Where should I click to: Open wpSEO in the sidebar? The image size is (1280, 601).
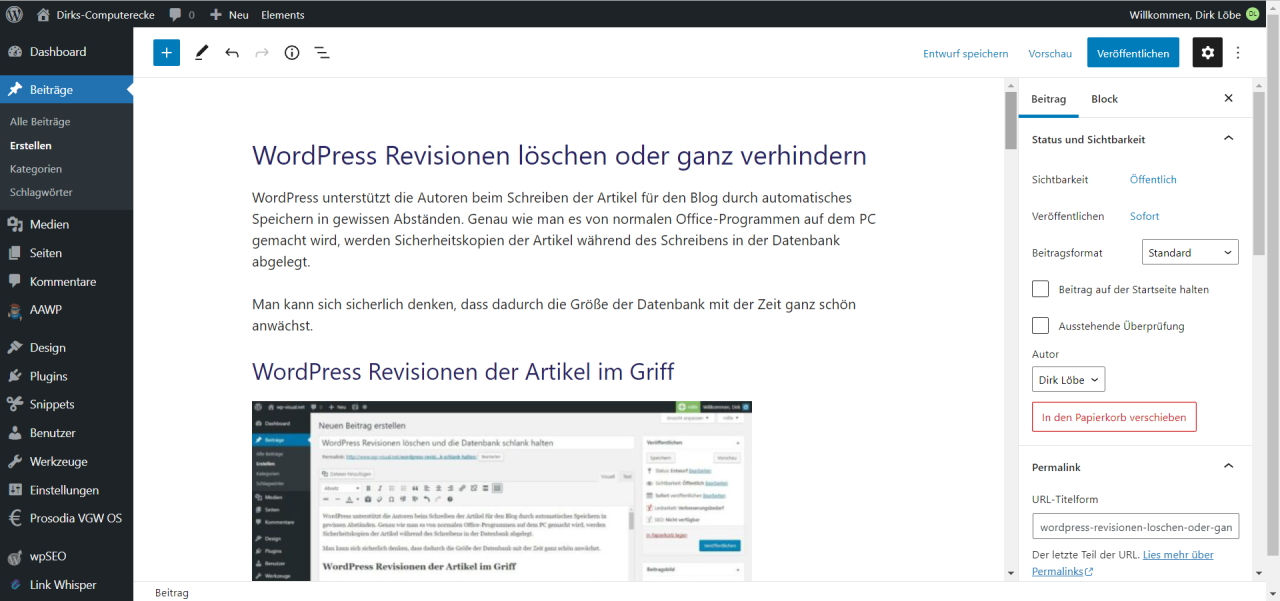pos(66,557)
